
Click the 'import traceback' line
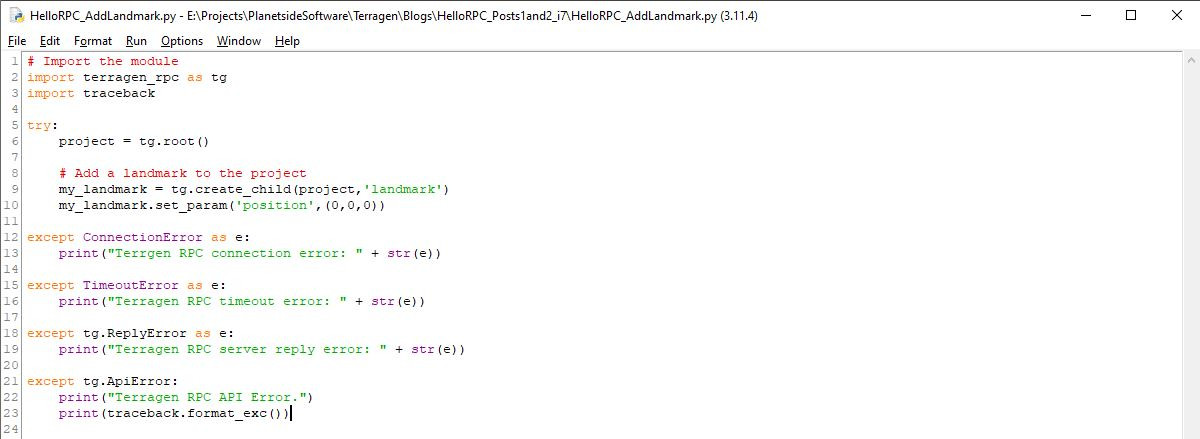point(91,93)
